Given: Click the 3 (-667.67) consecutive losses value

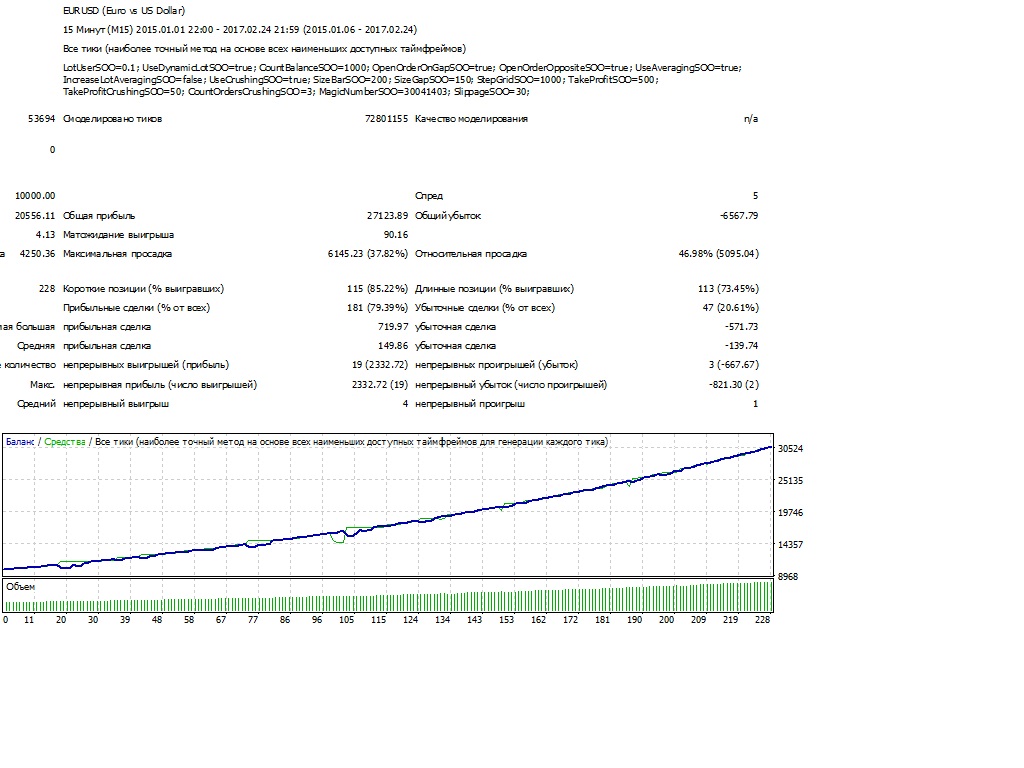Looking at the screenshot, I should point(733,364).
